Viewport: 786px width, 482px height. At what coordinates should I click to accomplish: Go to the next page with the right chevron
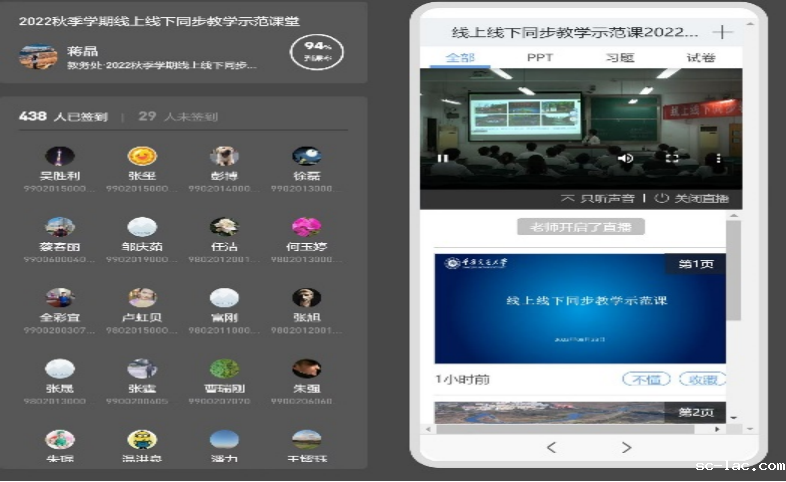(627, 448)
